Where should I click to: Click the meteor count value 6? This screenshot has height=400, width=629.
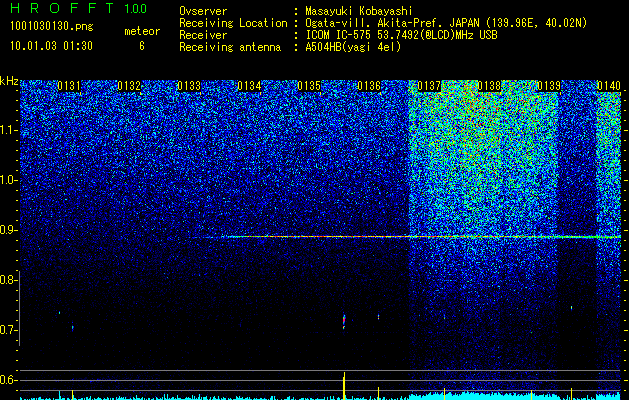(142, 46)
